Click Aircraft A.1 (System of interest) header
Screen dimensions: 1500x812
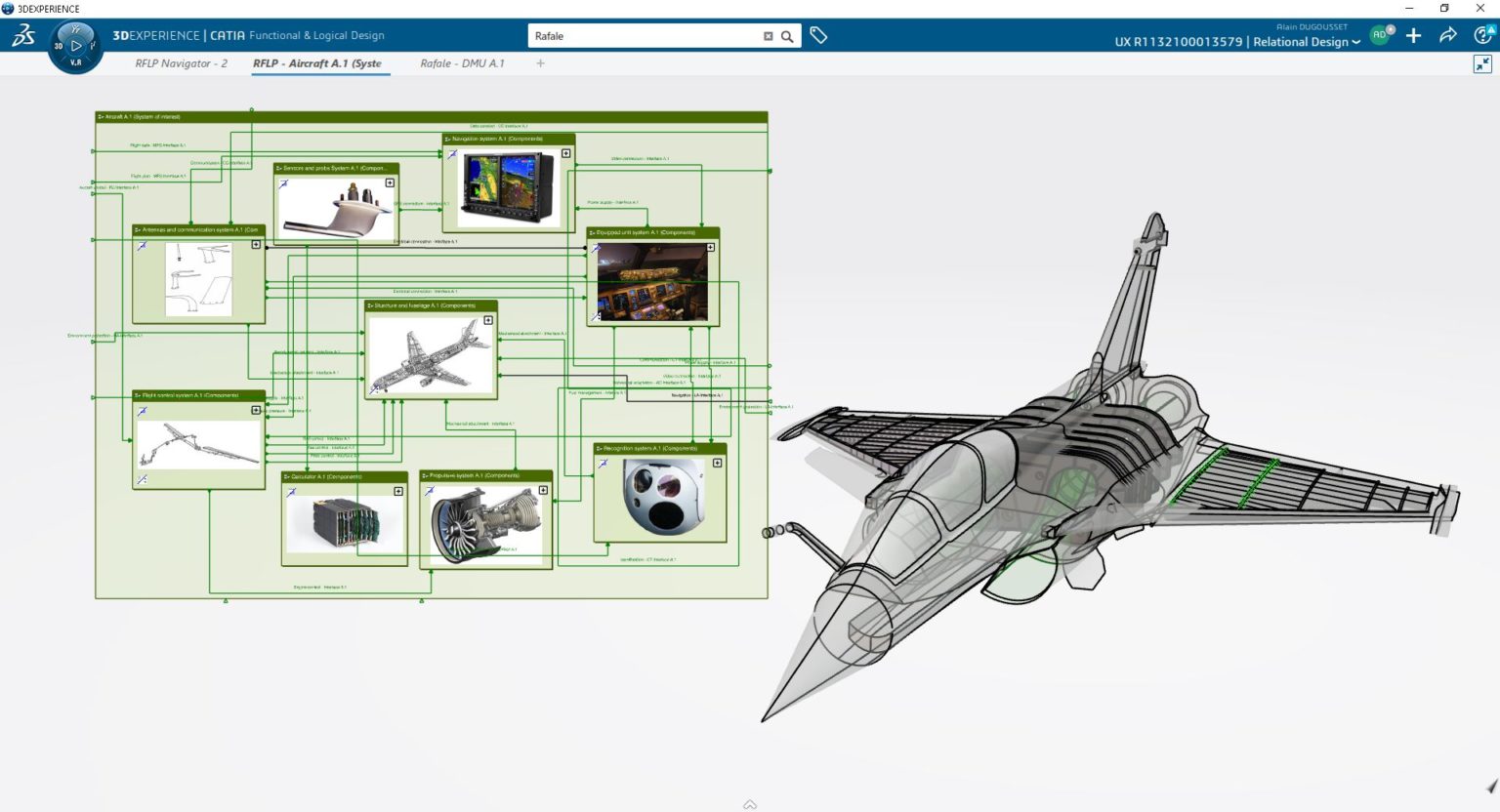point(432,117)
